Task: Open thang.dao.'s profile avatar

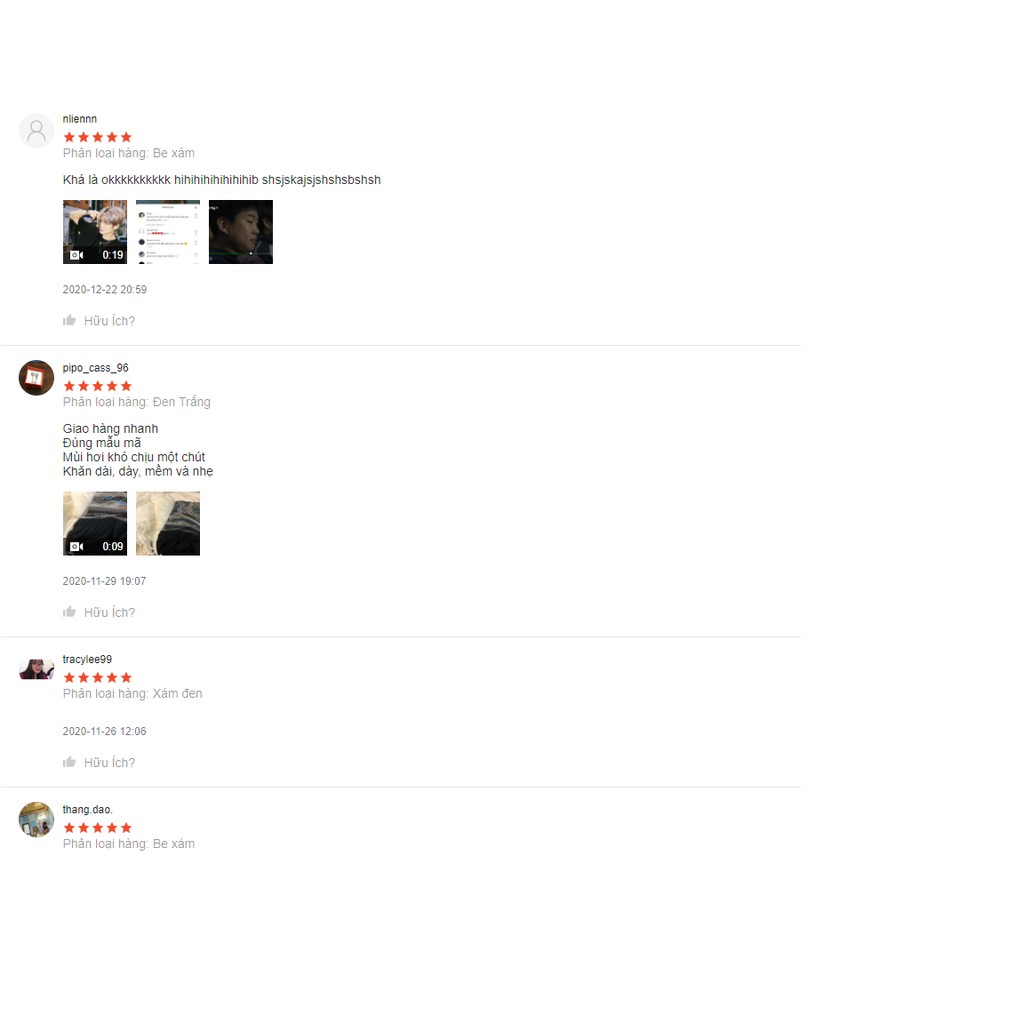Action: tap(37, 820)
